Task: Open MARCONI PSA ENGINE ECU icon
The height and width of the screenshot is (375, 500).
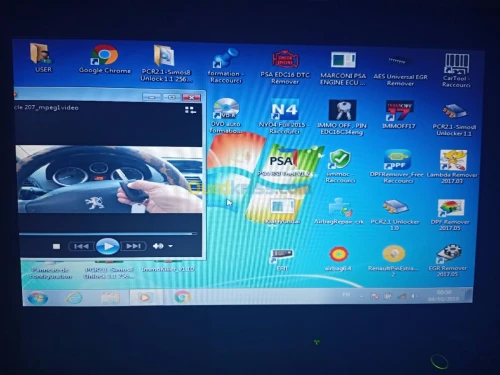Action: (343, 61)
